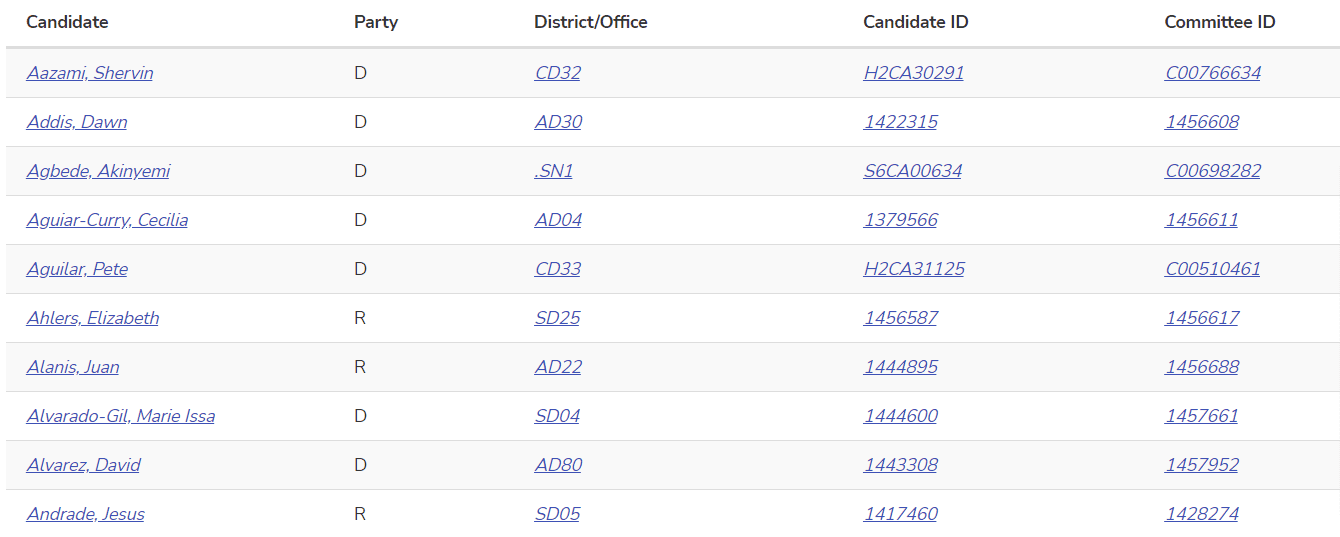Click committee ID 1456608
The width and height of the screenshot is (1340, 537).
[x=1202, y=122]
